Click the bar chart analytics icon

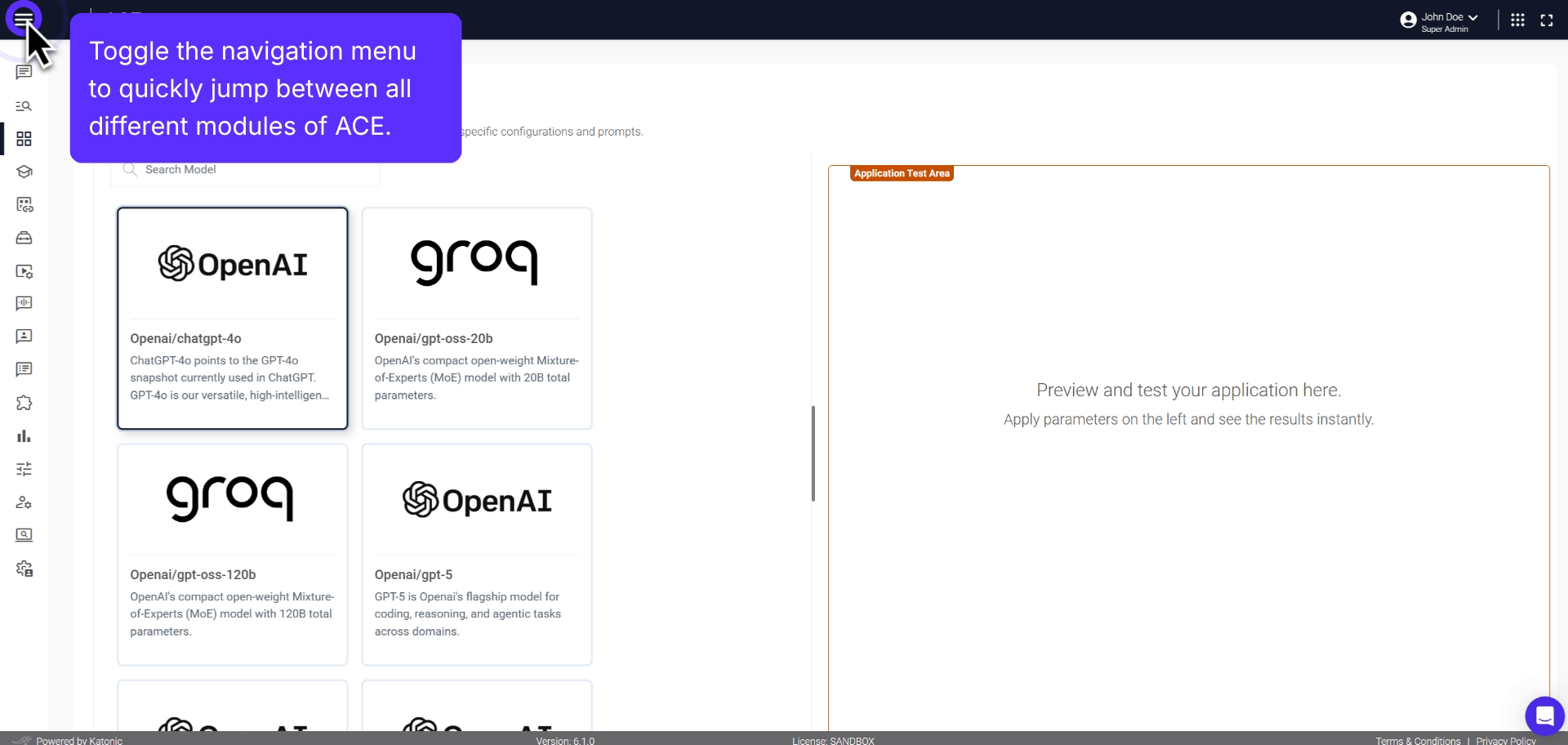point(24,435)
